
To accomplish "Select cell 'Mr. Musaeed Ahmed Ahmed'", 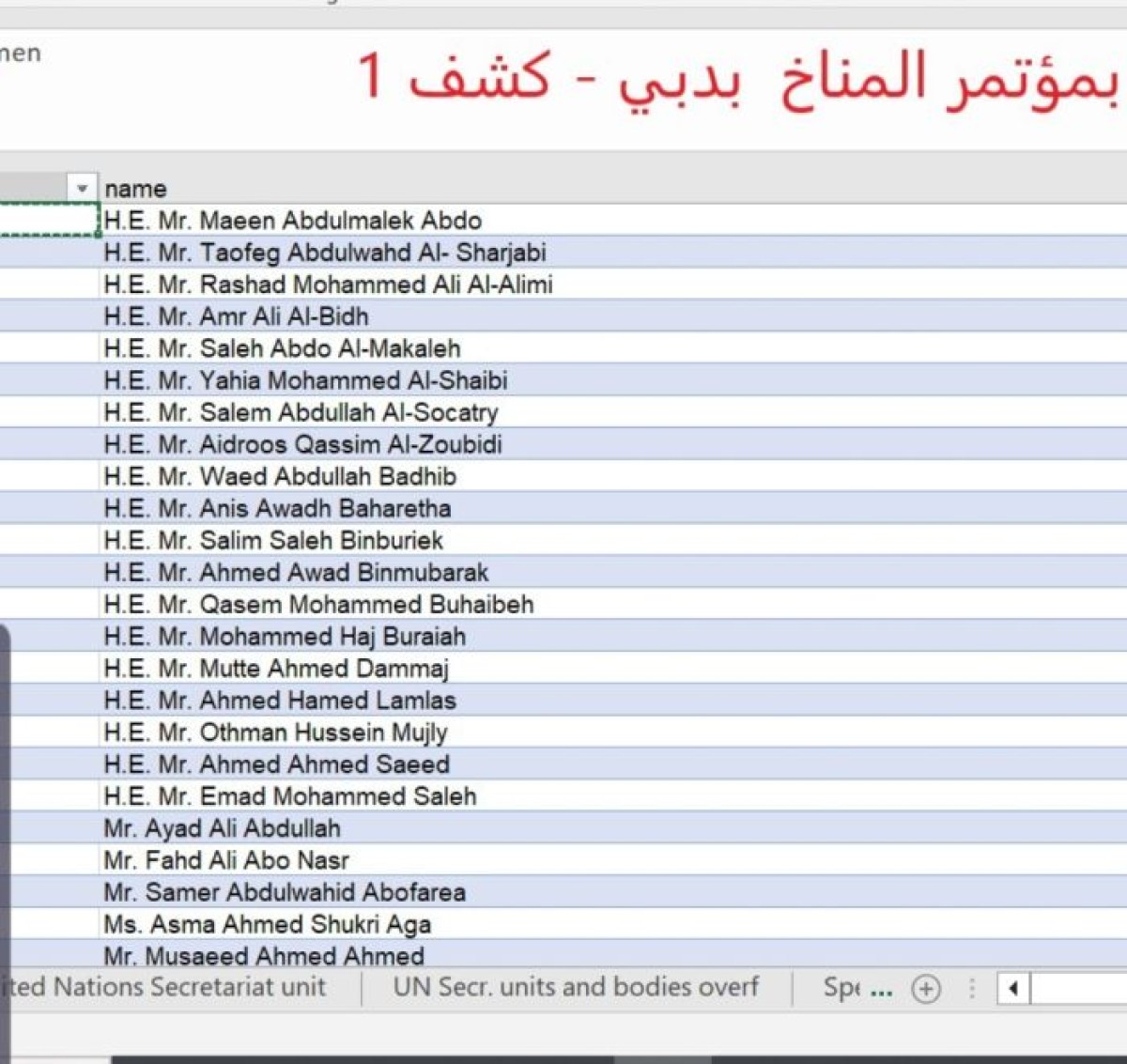I will (612, 954).
